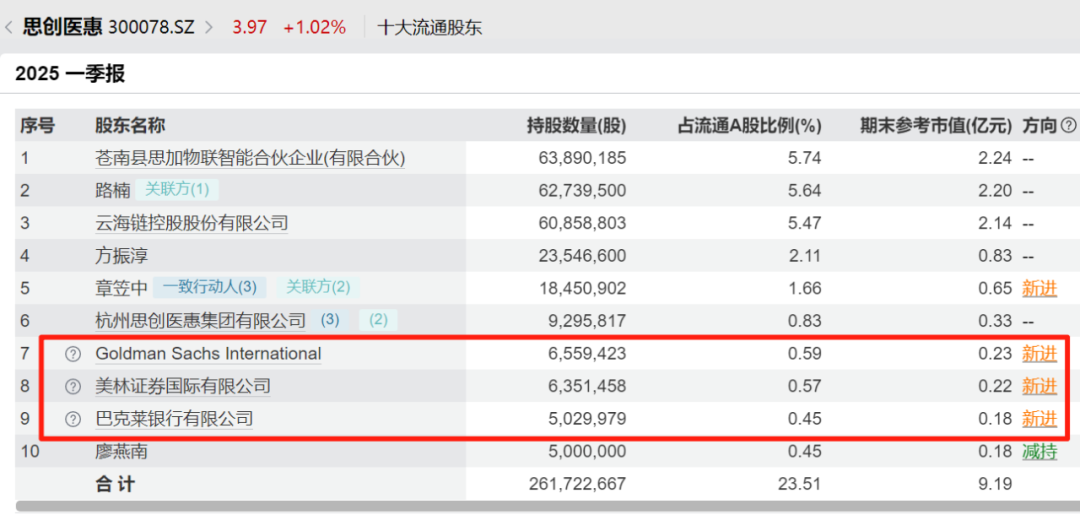Click the 十大流通股东 title
Viewport: 1080px width, 515px height.
tap(430, 28)
